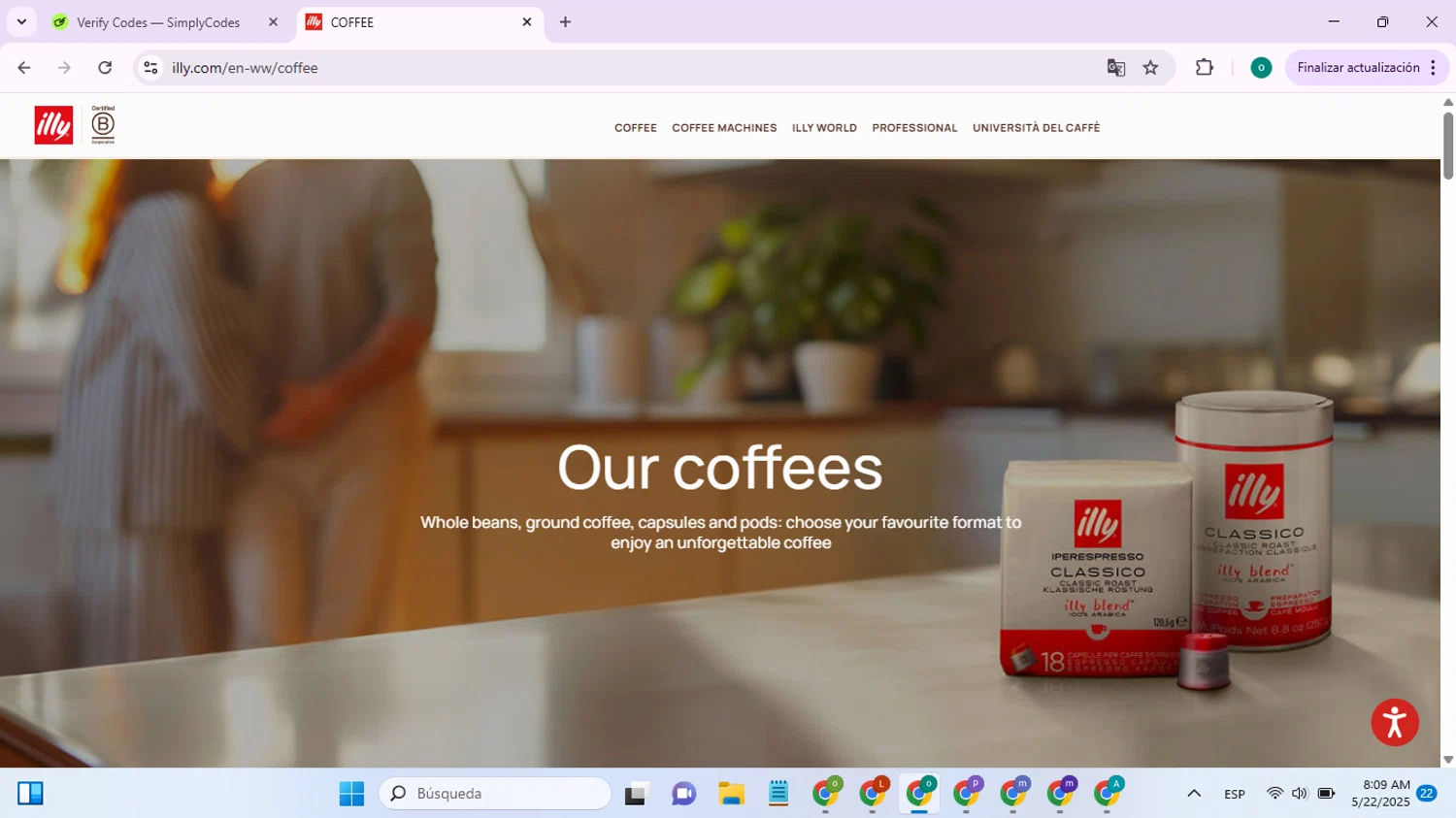Click Finalizar actualización button
The height and width of the screenshot is (818, 1456).
click(1358, 68)
